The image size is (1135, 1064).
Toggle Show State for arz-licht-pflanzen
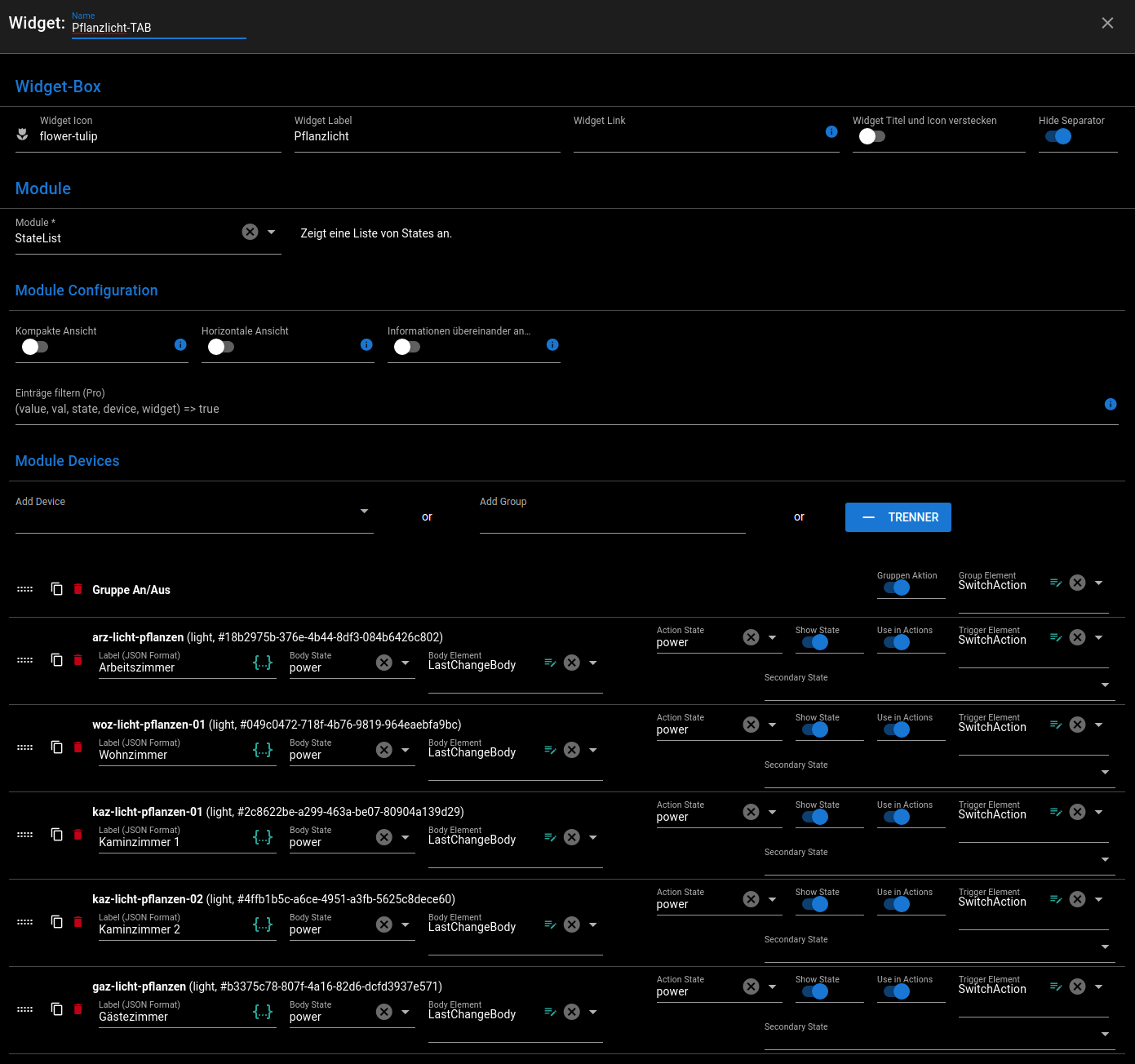coord(815,642)
